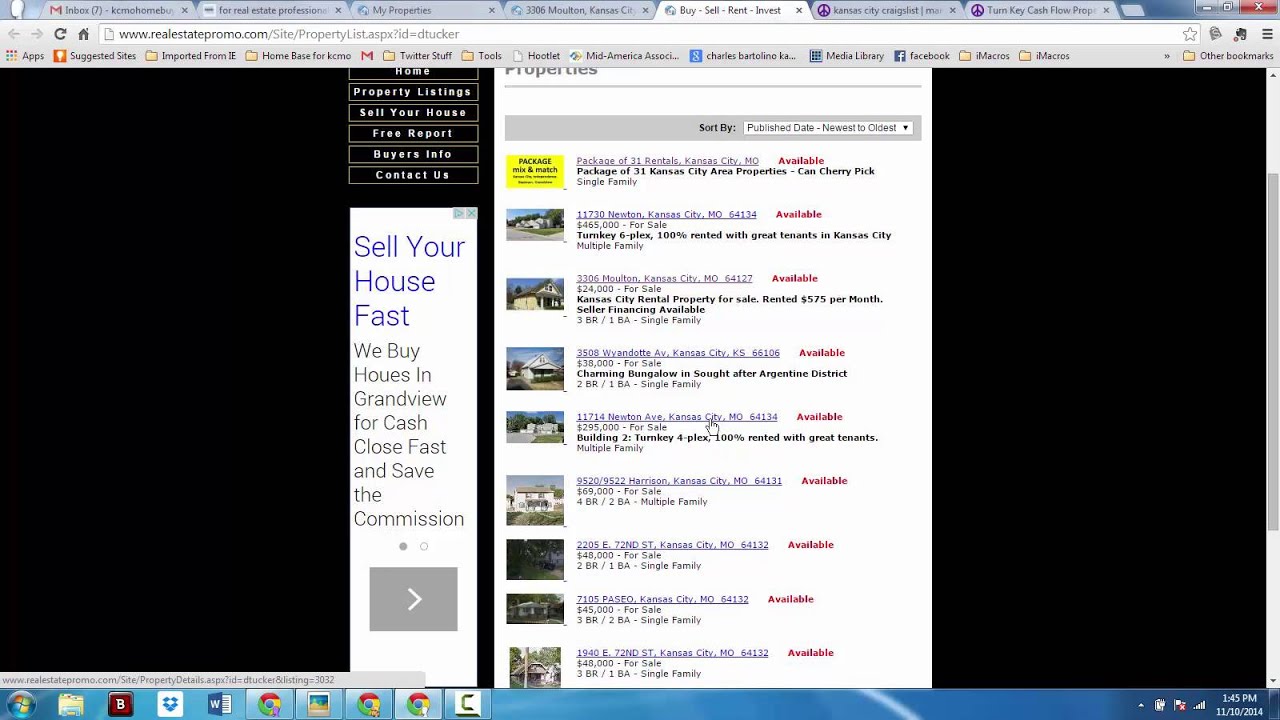Viewport: 1280px width, 720px height.
Task: Open Apps shortcut in bookmarks bar
Action: click(25, 56)
